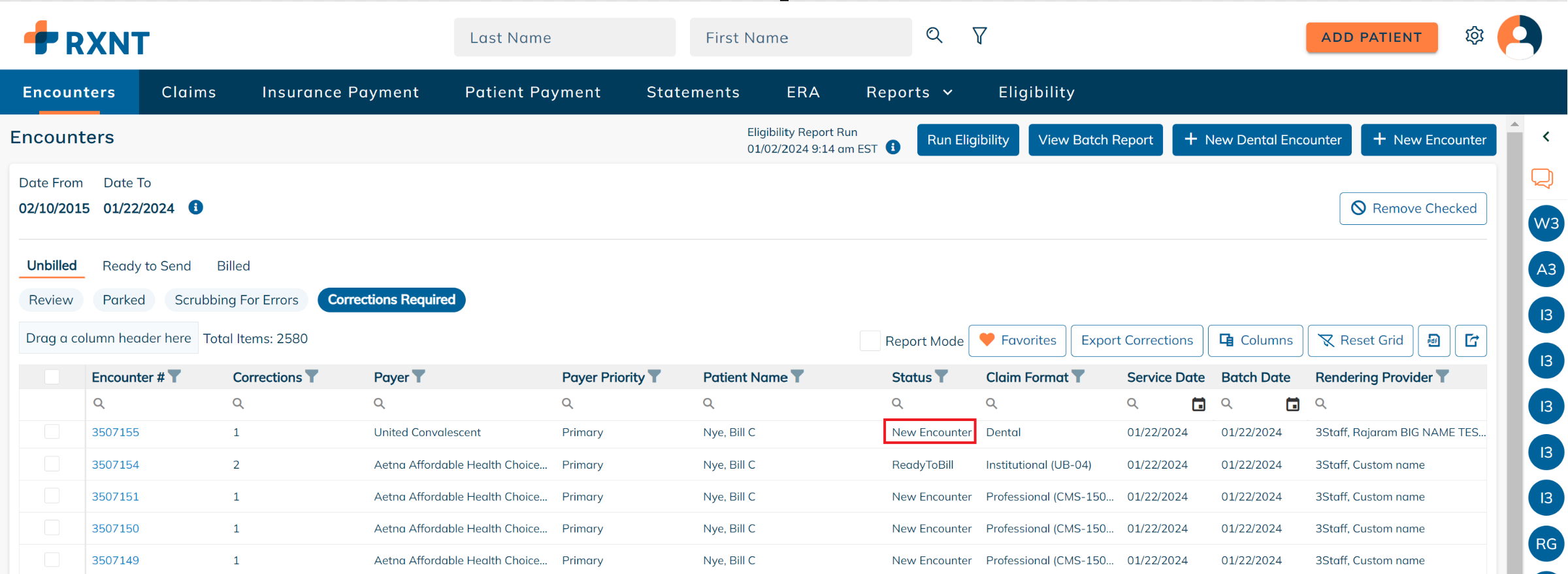Filter the Payer column using funnel icon
The image size is (1568, 574).
point(419,377)
